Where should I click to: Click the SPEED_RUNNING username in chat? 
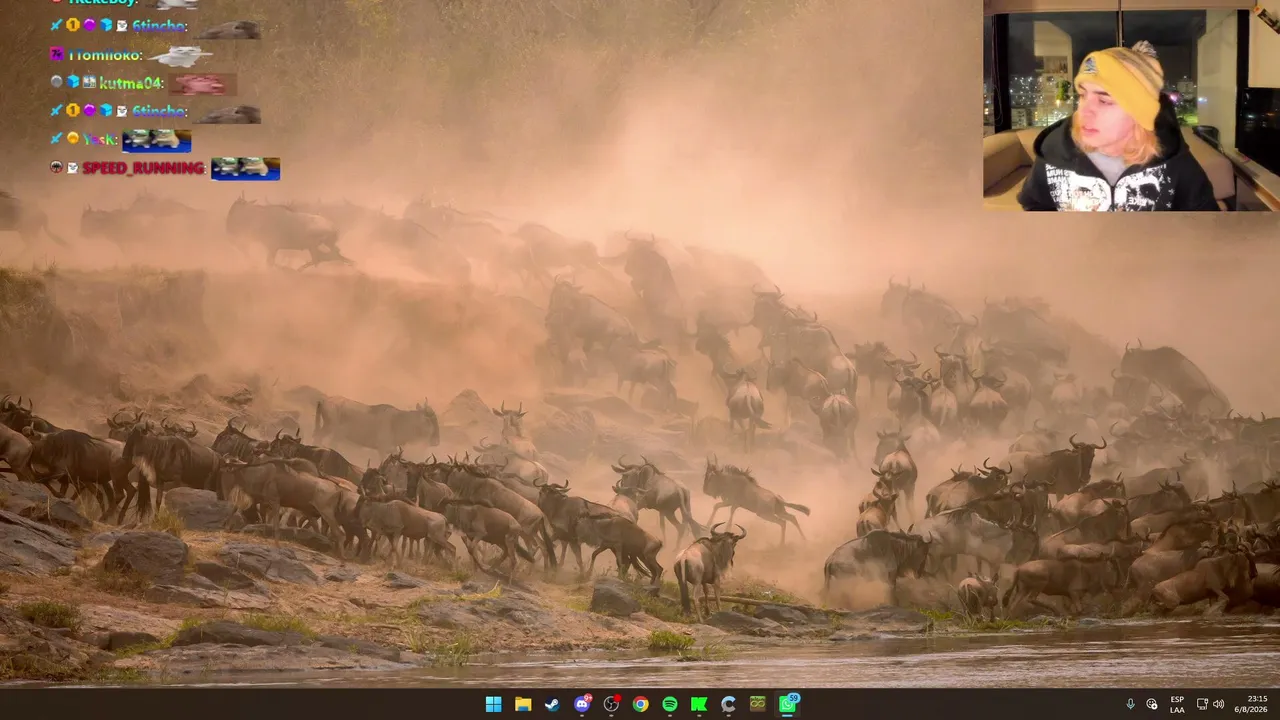tap(144, 168)
